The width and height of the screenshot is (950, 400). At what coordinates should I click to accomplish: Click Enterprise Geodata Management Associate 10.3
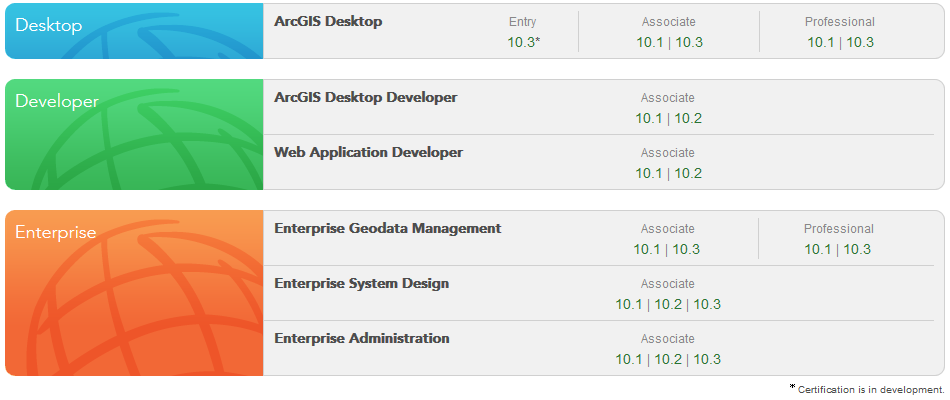click(x=686, y=249)
